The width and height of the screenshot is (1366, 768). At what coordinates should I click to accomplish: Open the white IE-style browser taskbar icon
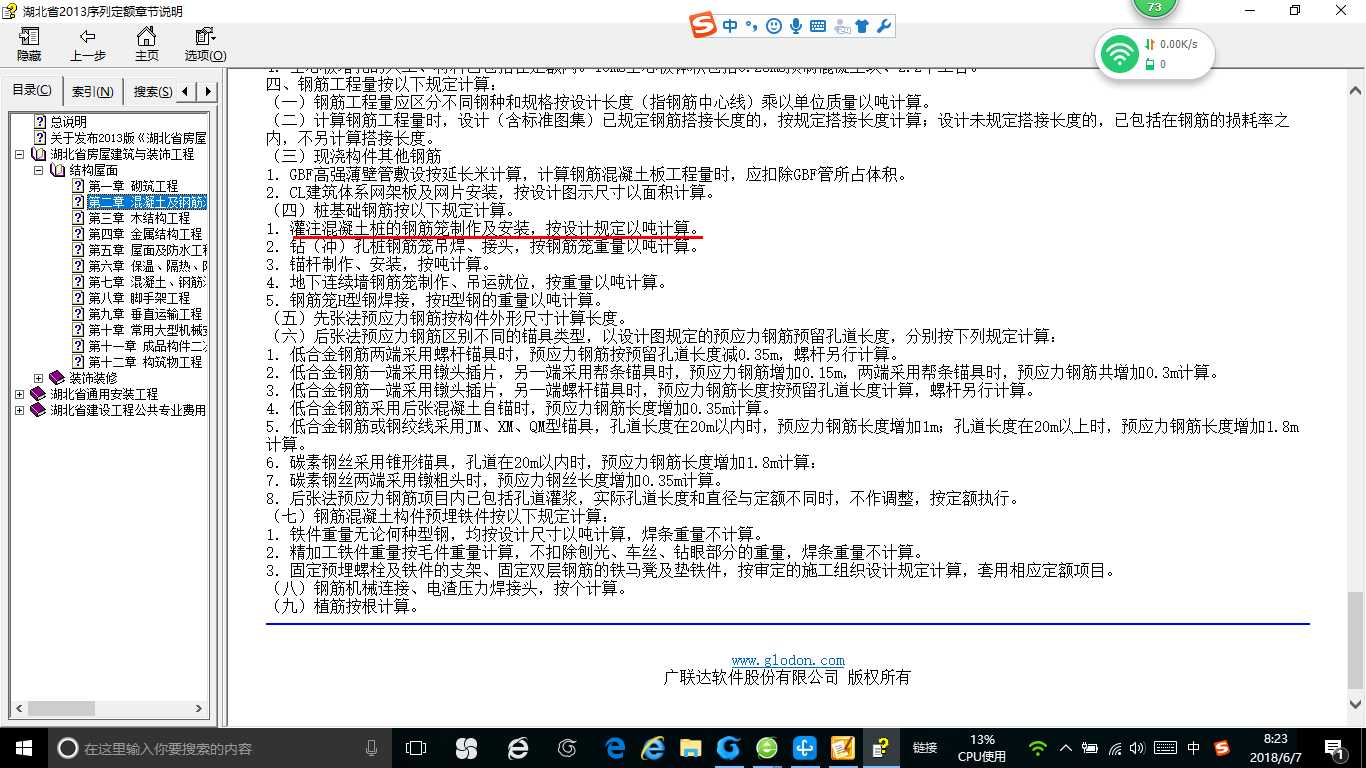tap(518, 748)
